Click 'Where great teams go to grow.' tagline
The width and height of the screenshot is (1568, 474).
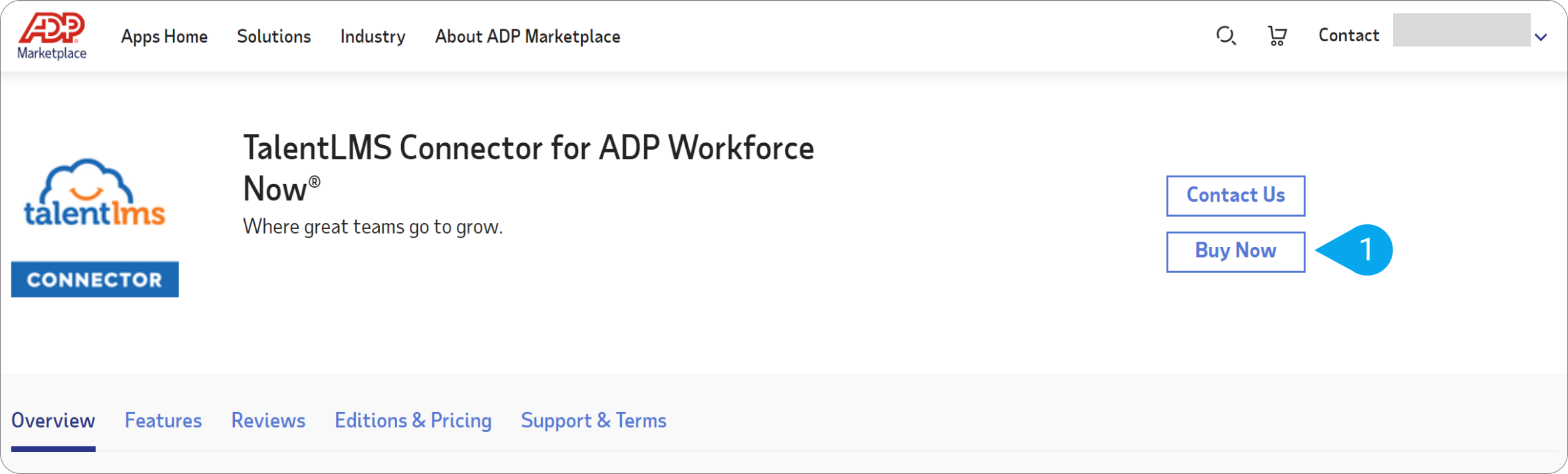pos(373,227)
